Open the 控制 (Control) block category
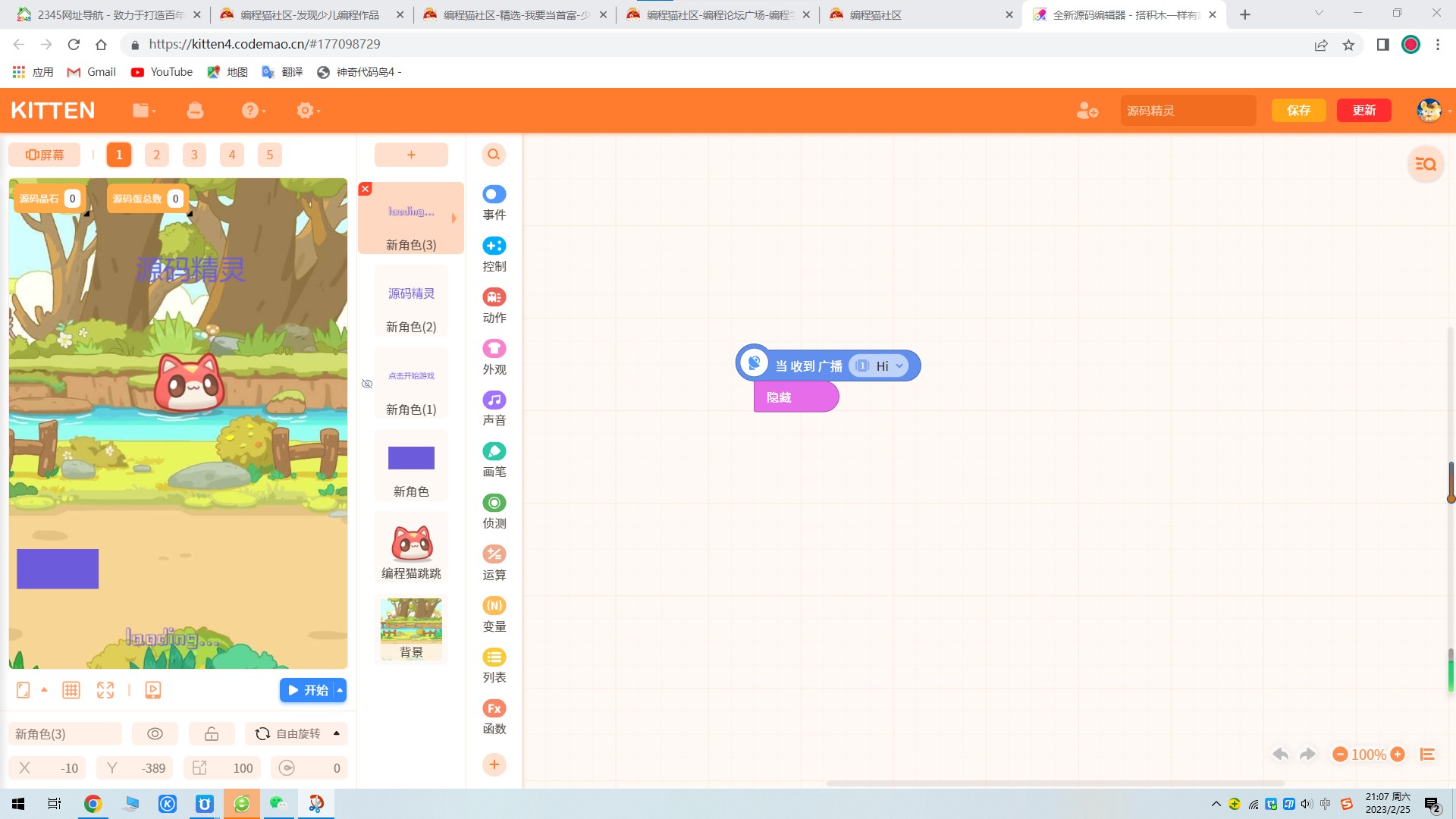 tap(494, 255)
